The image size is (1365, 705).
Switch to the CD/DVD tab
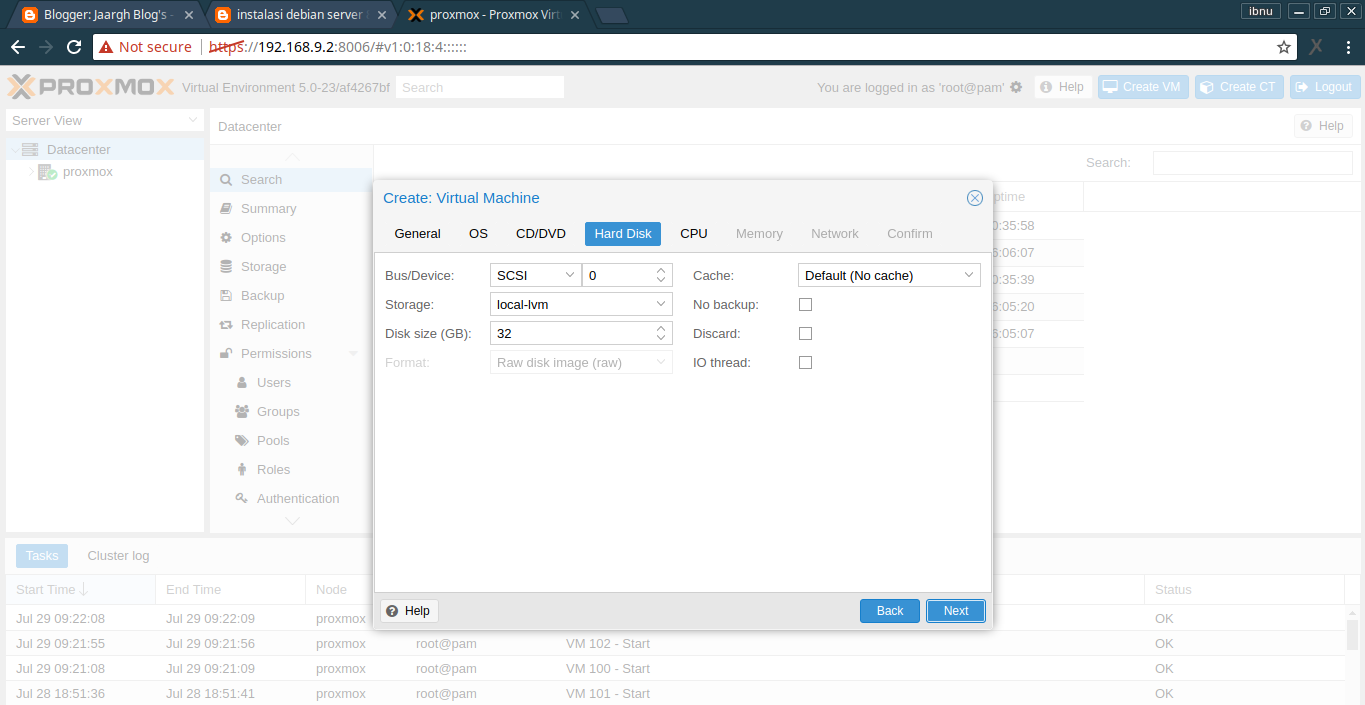tap(541, 234)
